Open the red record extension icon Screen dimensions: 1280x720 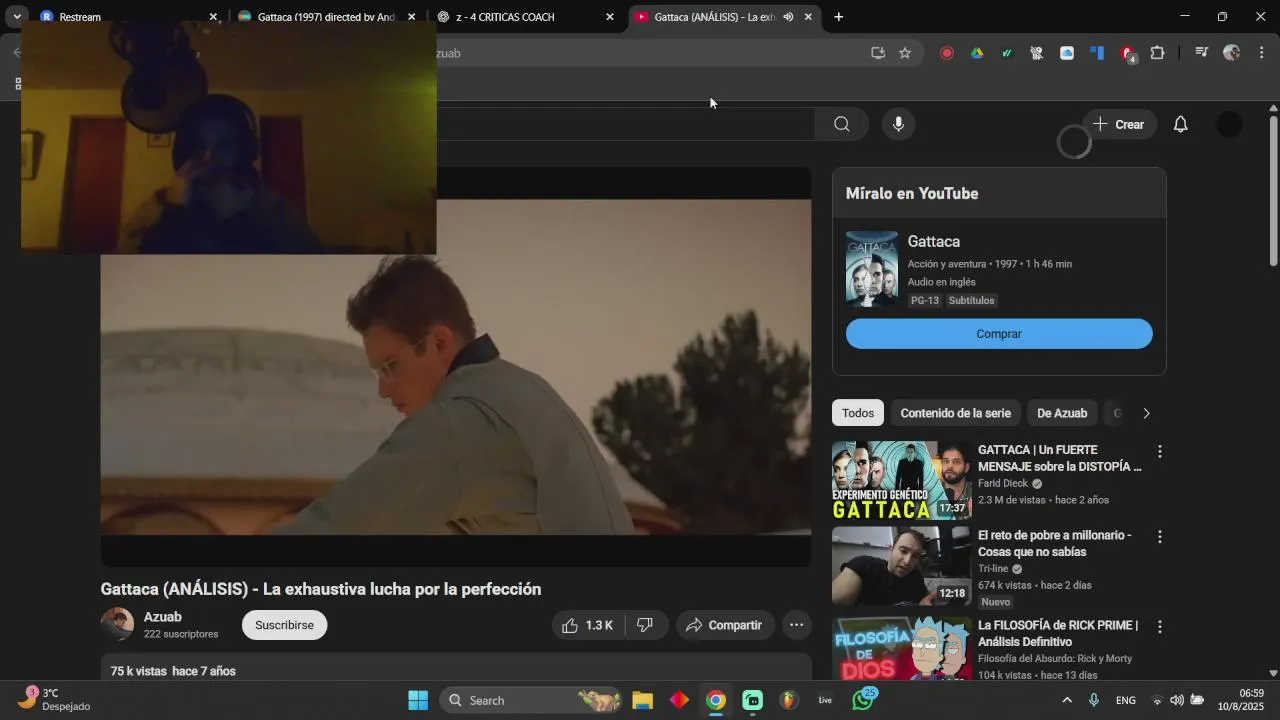point(947,53)
